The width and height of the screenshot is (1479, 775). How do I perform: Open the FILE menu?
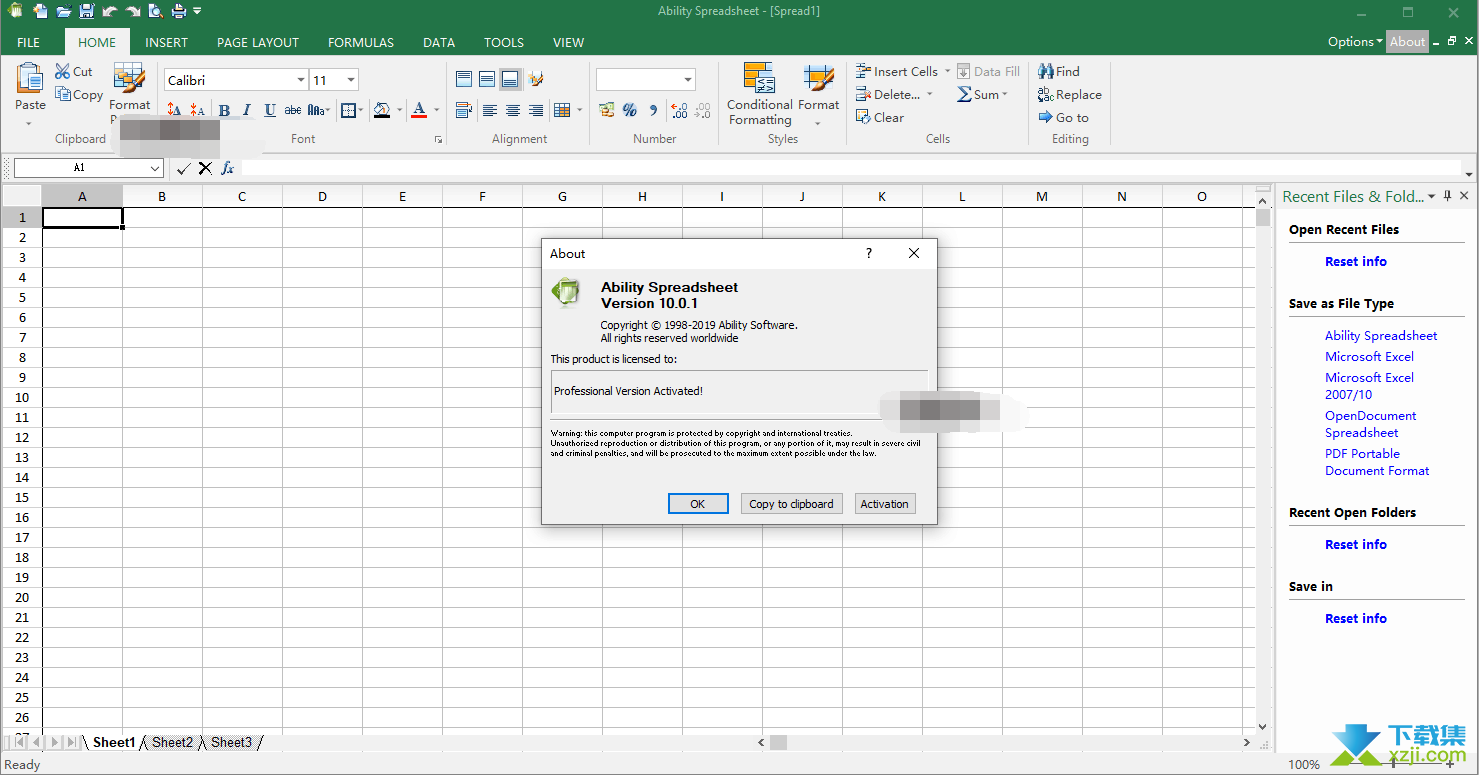coord(29,42)
